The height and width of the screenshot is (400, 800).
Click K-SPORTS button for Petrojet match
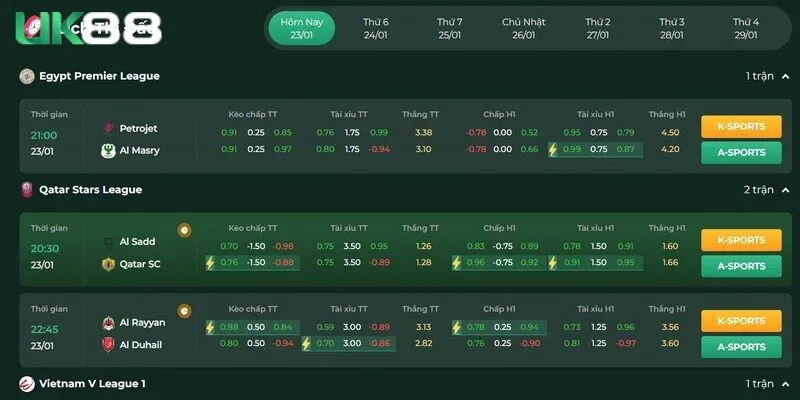tap(741, 127)
